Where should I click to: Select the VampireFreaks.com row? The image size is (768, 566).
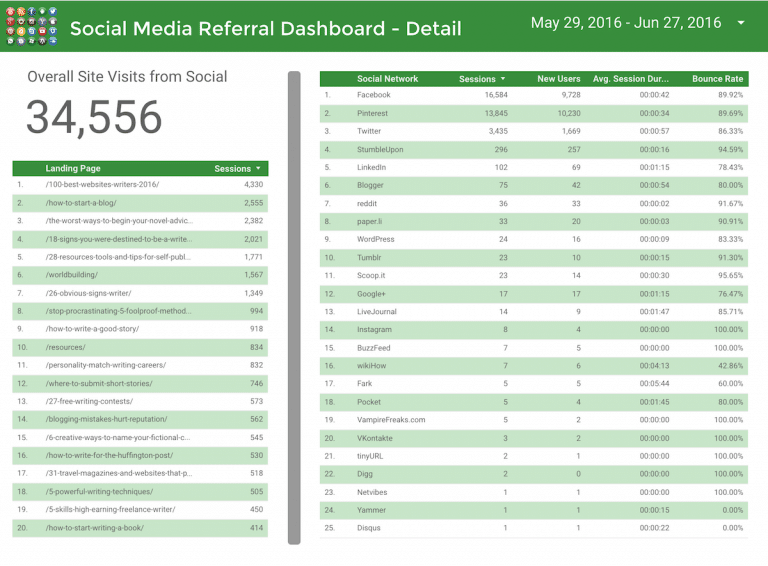coord(391,420)
